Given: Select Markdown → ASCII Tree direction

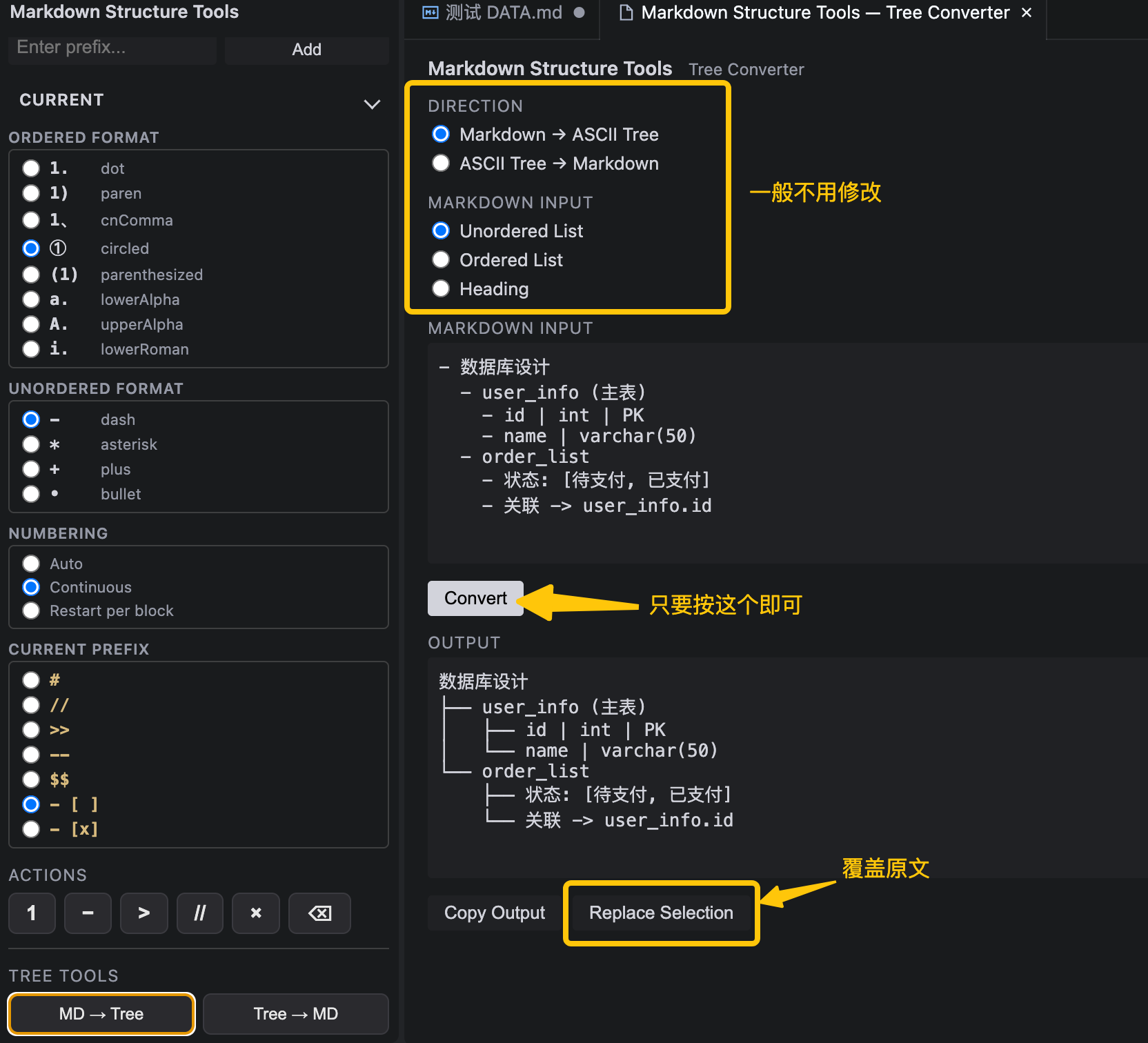Looking at the screenshot, I should pos(441,134).
